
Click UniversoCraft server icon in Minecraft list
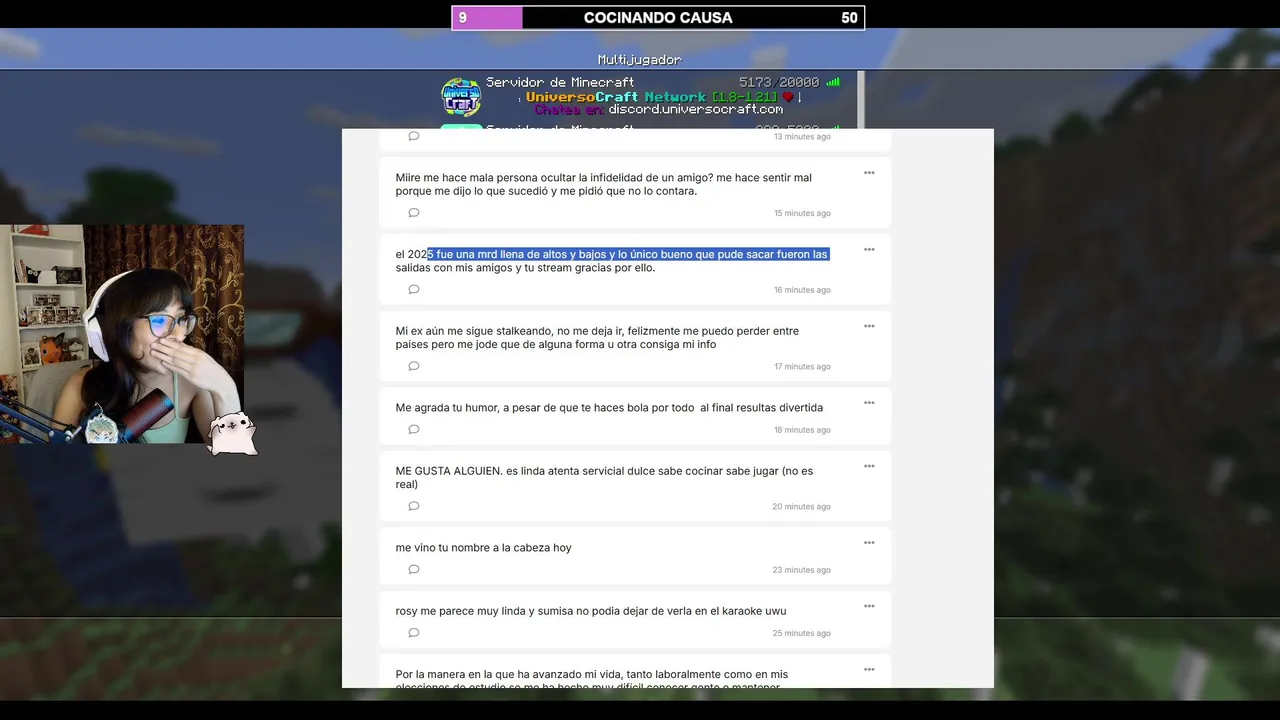tap(461, 97)
